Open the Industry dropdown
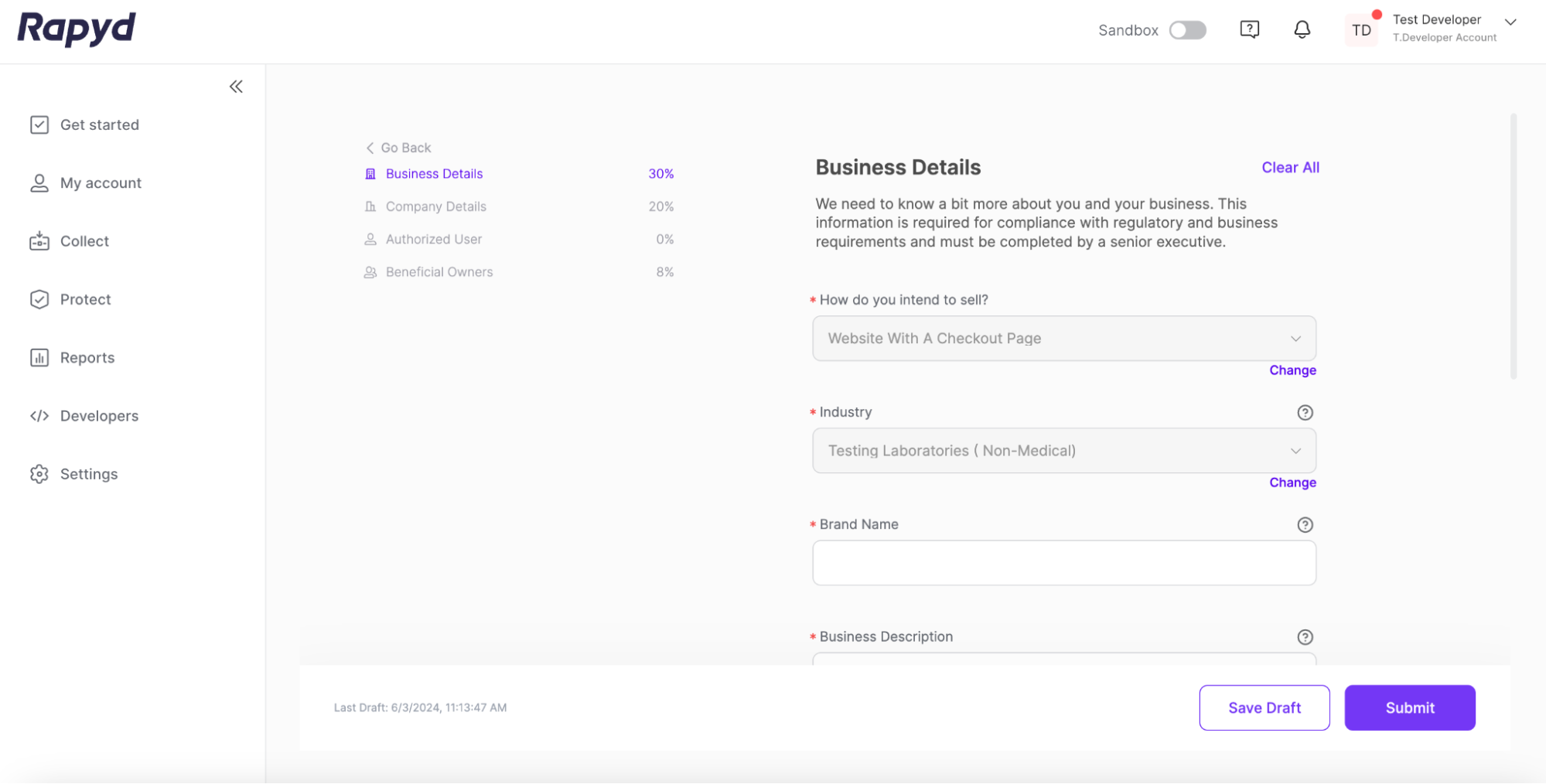Viewport: 1546px width, 784px height. [1063, 450]
